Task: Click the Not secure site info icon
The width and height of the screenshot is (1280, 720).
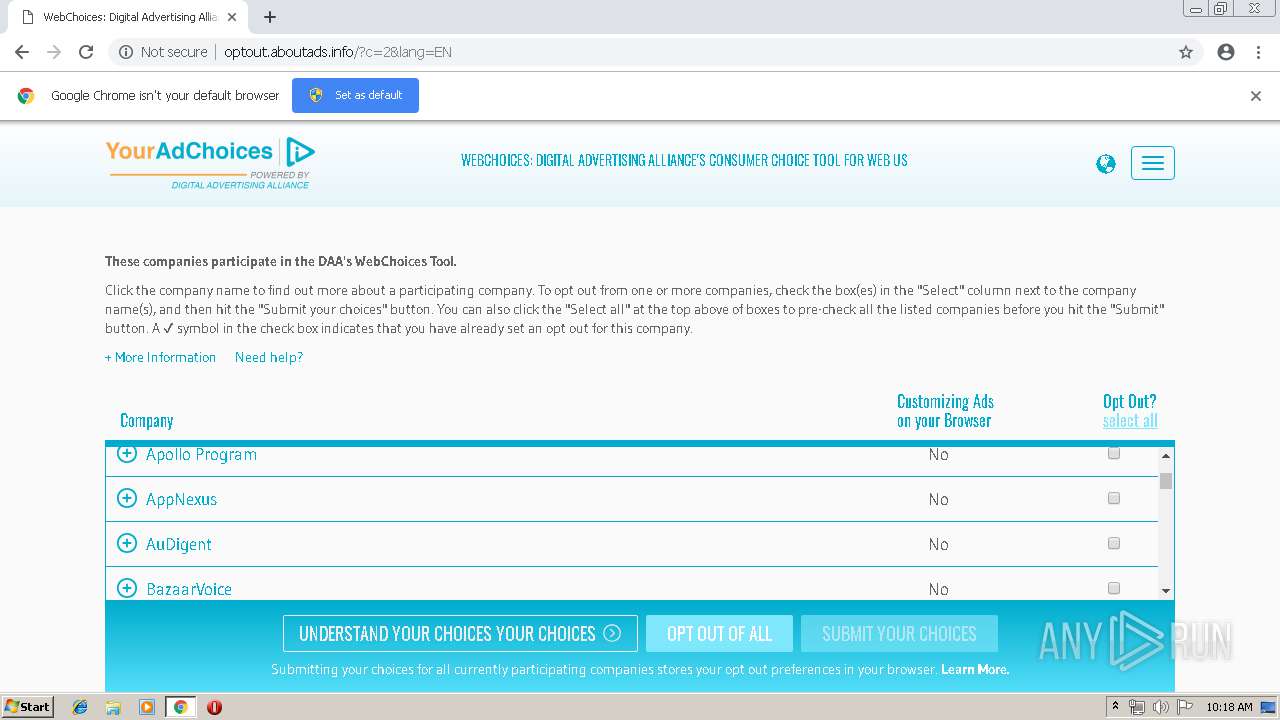Action: (126, 52)
